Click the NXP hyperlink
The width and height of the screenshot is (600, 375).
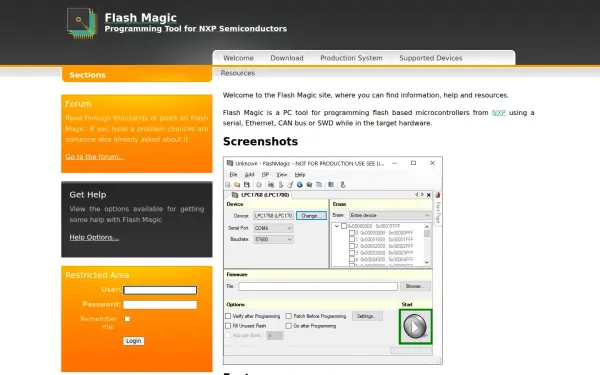point(499,112)
